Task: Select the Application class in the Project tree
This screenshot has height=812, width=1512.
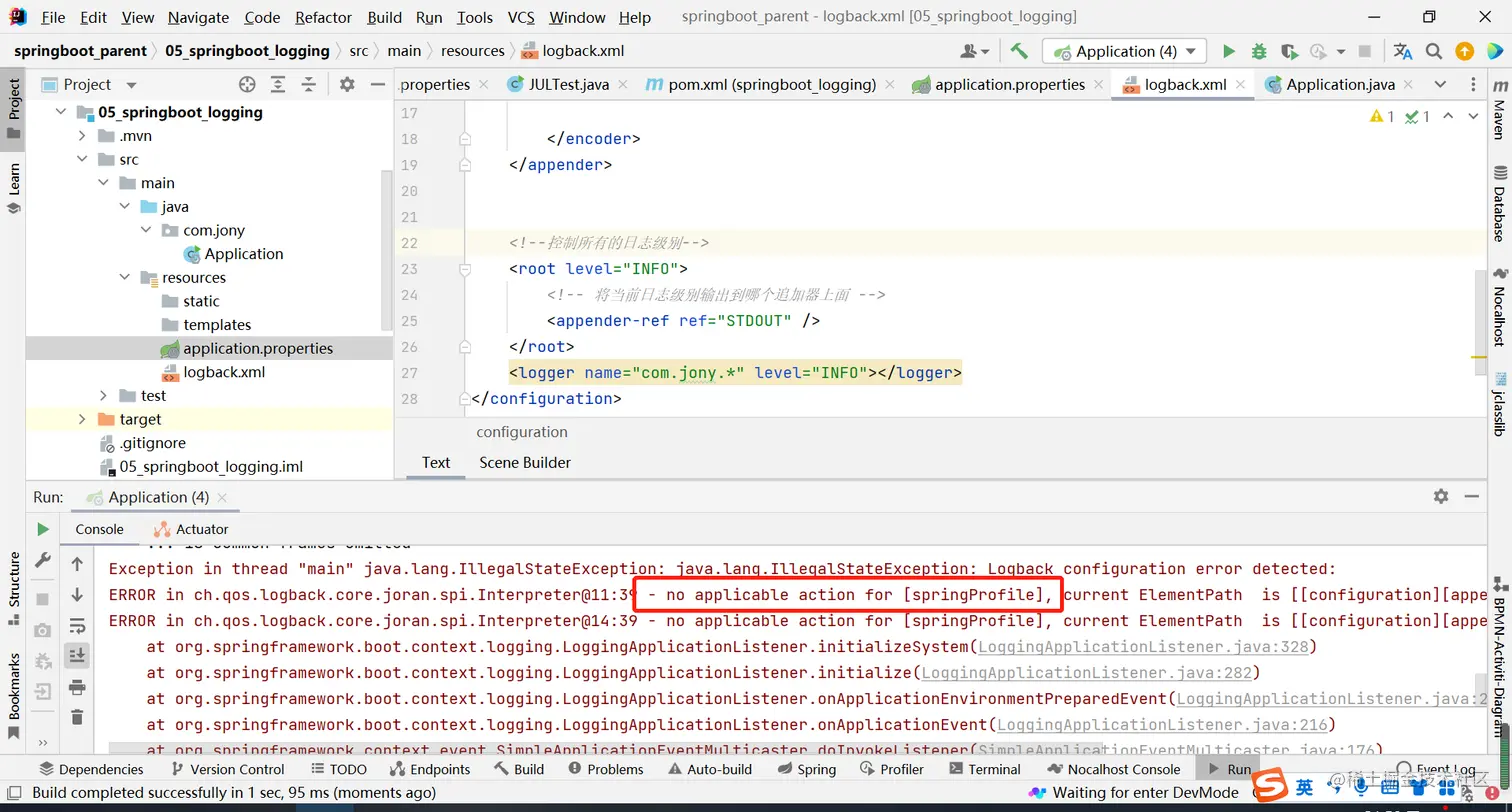Action: 244,254
